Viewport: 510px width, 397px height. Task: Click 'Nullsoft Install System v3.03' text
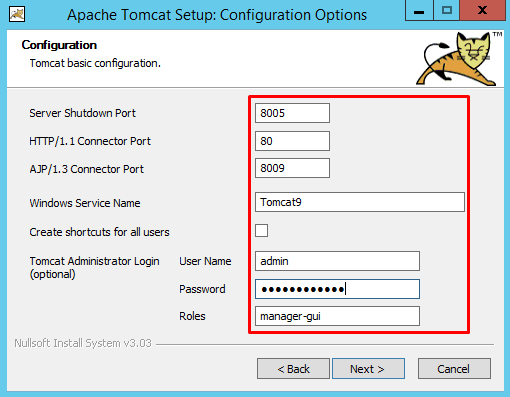click(83, 343)
